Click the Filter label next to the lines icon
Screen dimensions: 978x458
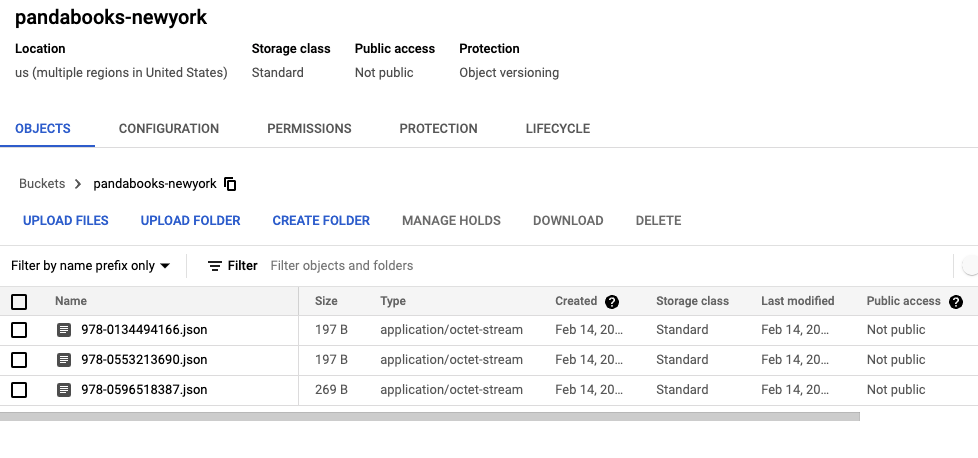(x=243, y=266)
